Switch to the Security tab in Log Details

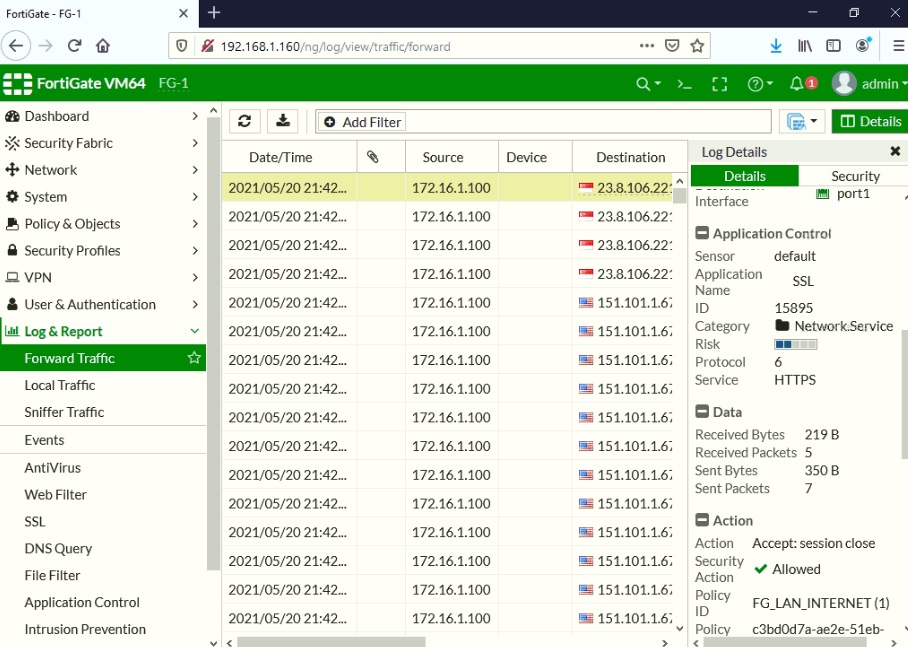tap(855, 175)
